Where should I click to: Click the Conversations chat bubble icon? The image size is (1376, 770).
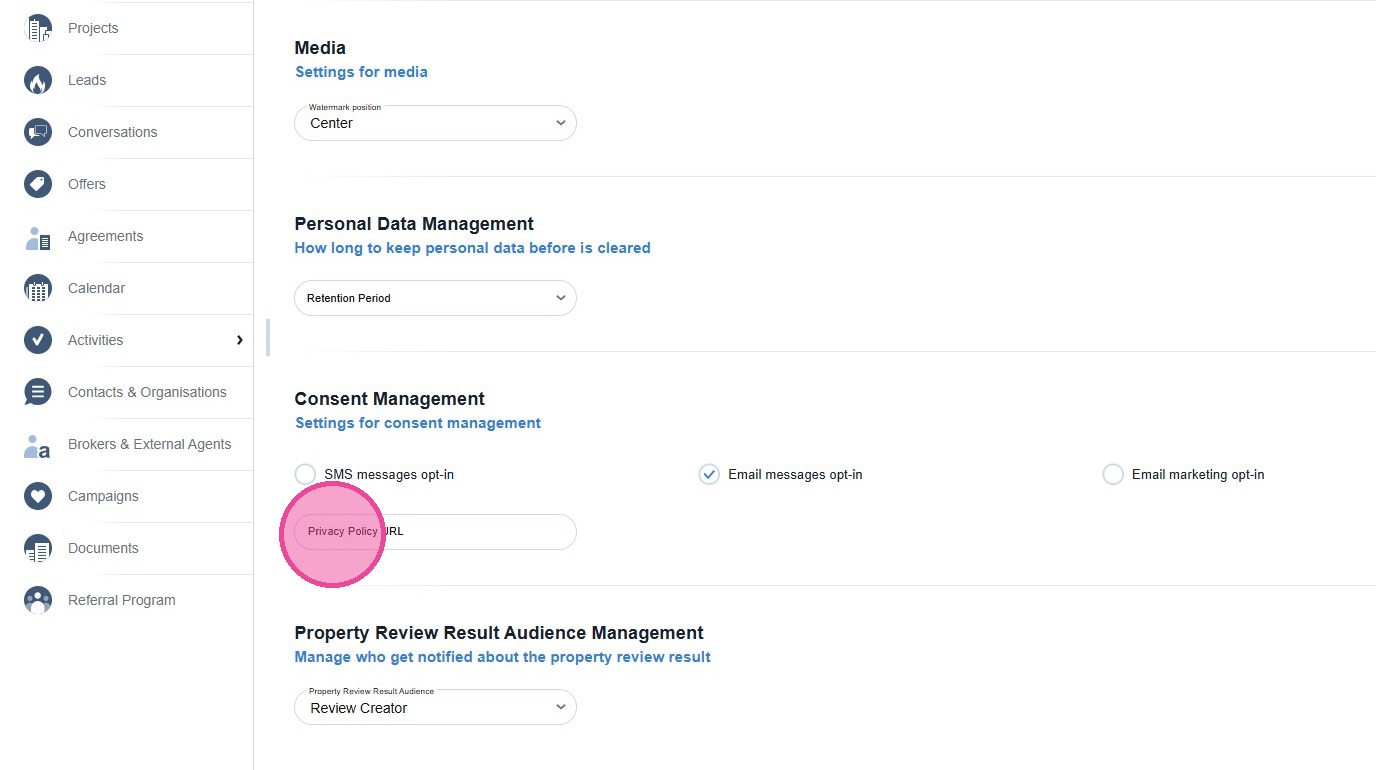coord(38,132)
